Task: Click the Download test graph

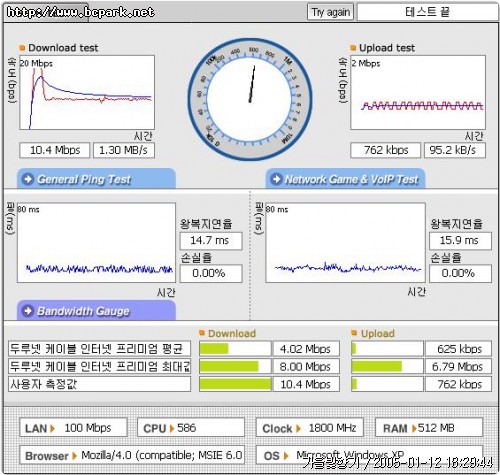Action: coord(87,93)
